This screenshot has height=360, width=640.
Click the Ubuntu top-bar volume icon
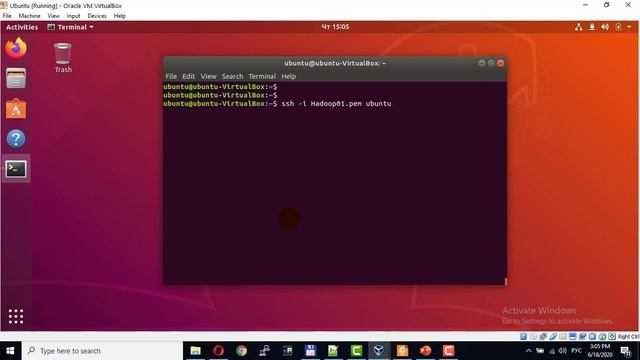[x=605, y=27]
